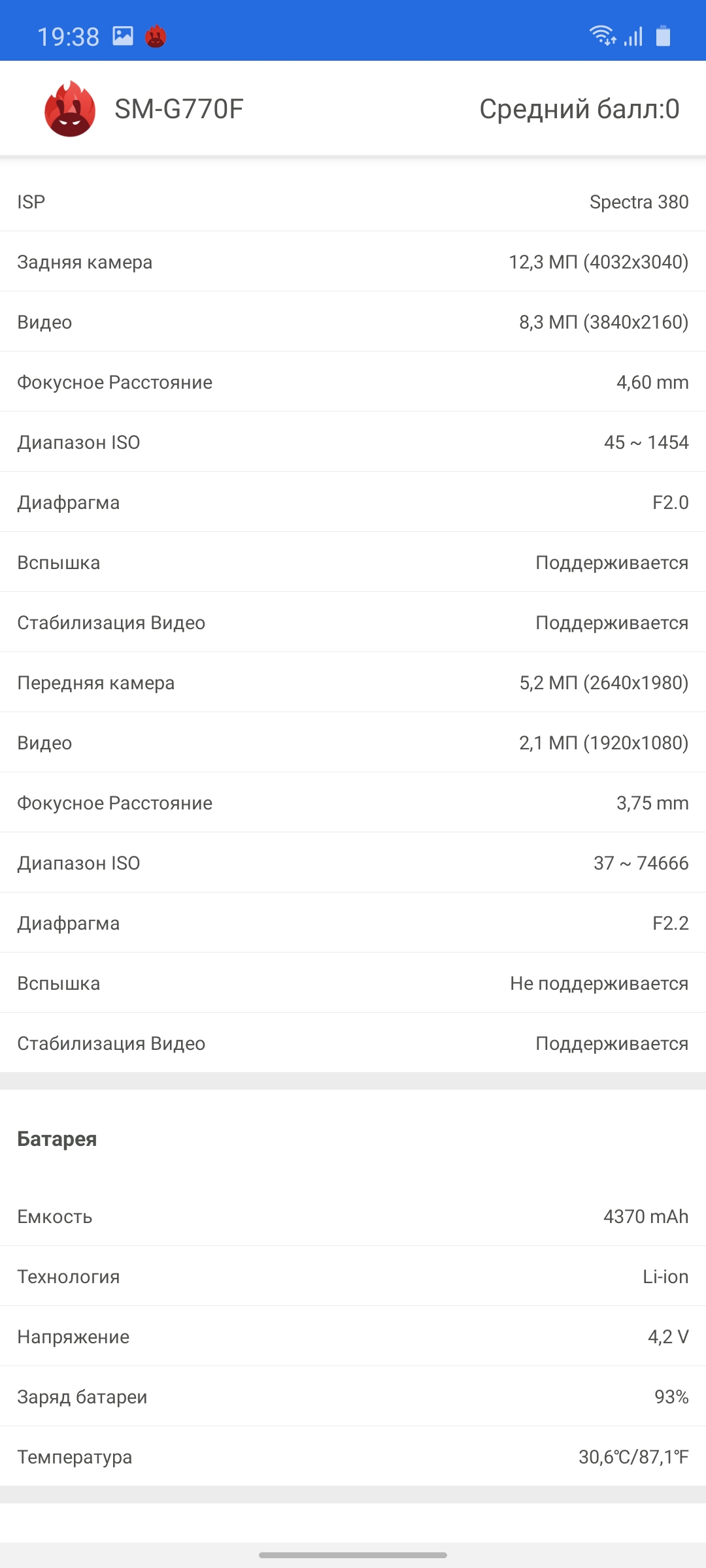Select the Задняя камера row
706x1568 pixels.
(353, 262)
